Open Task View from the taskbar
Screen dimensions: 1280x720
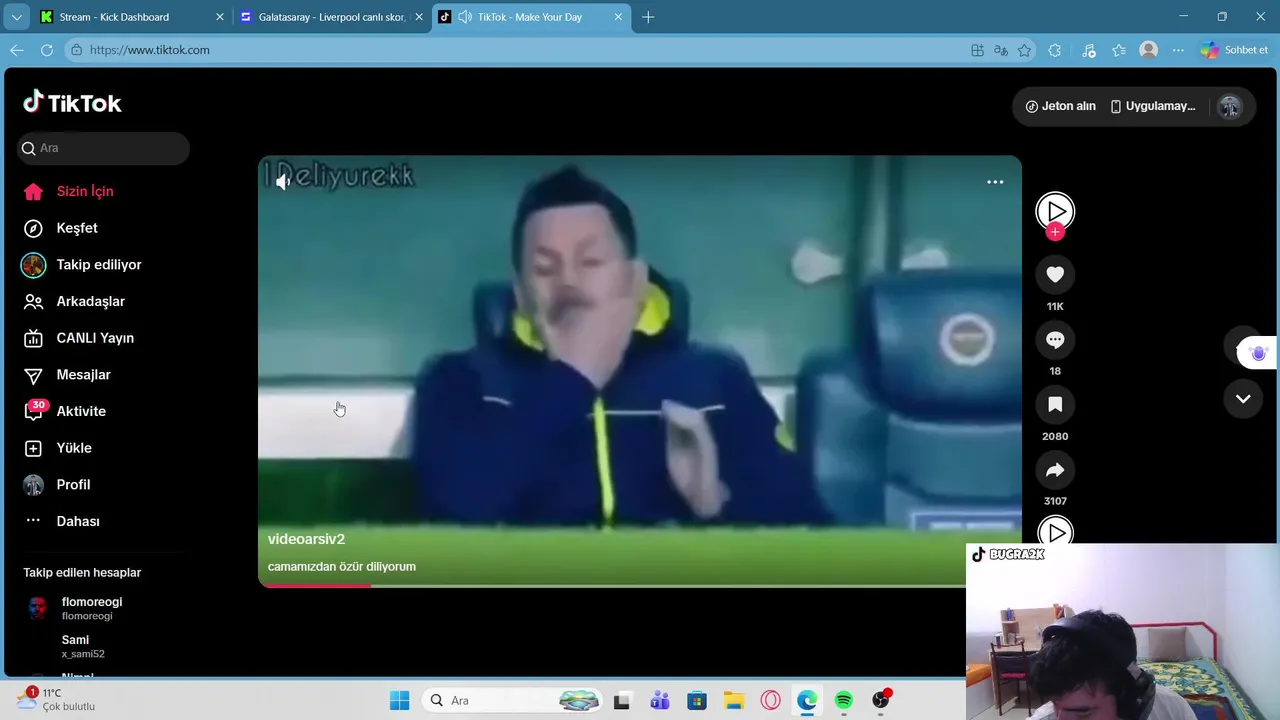pos(622,700)
